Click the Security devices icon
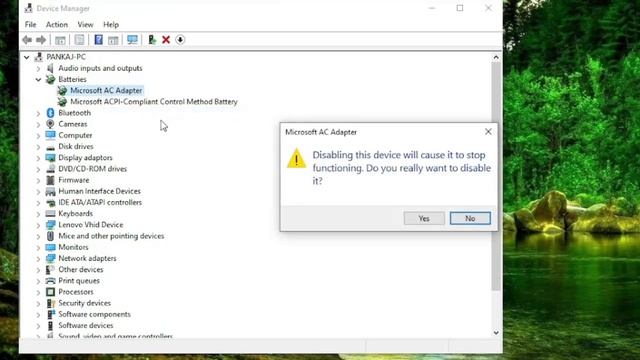Screen dimensions: 640x360 (x=51, y=303)
